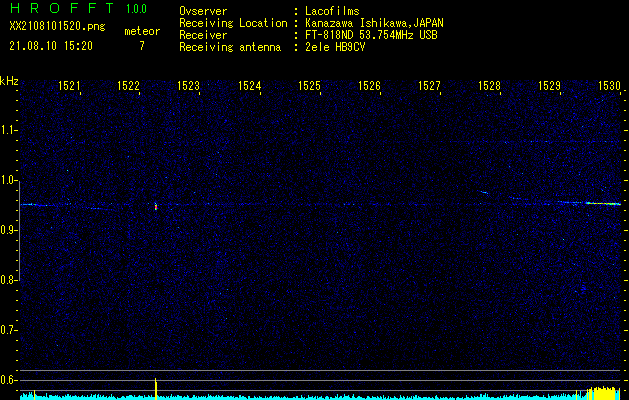The image size is (629, 400).
Task: Click the observer name Lacofilms
Action: click(x=332, y=11)
